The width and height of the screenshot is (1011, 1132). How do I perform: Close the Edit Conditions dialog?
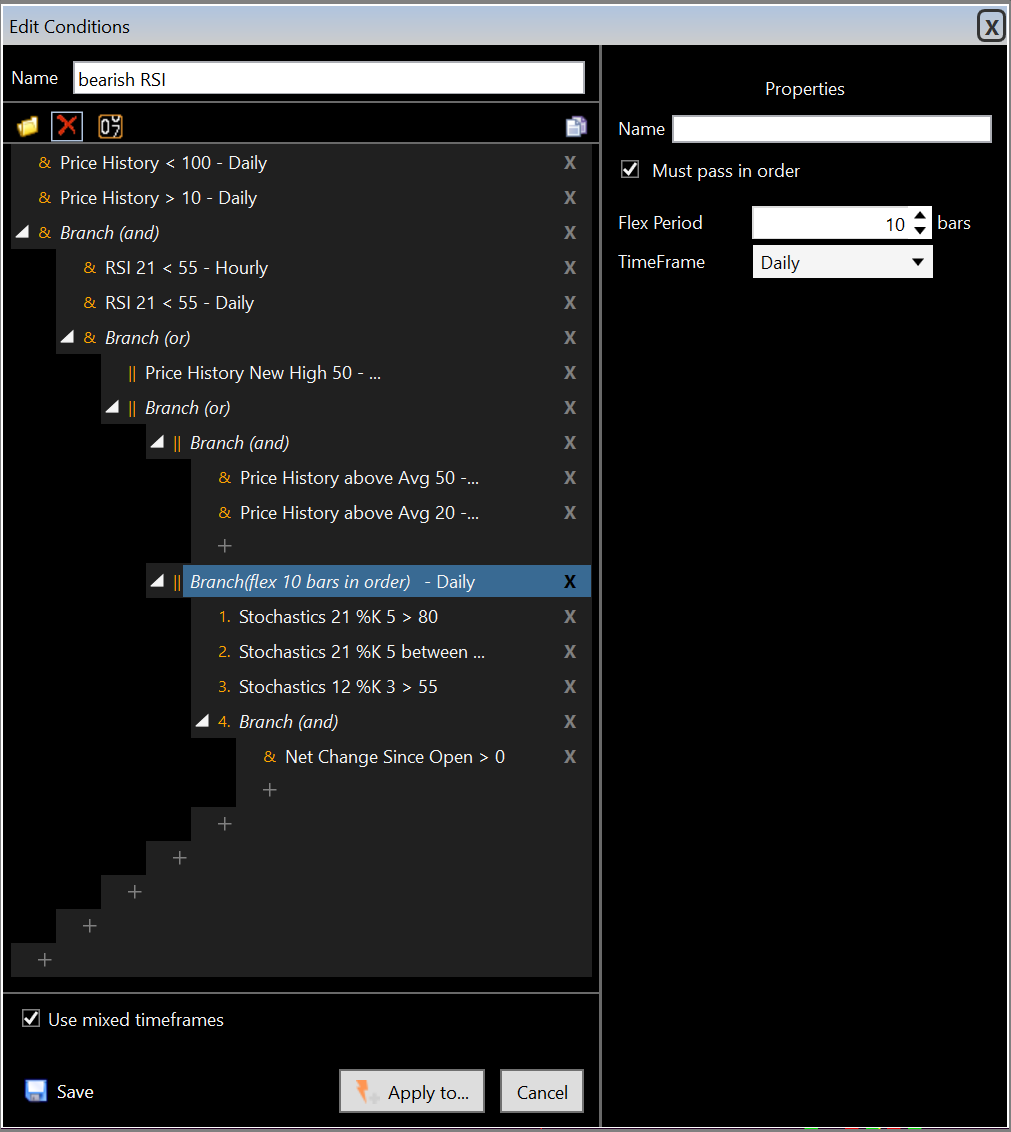[x=992, y=27]
